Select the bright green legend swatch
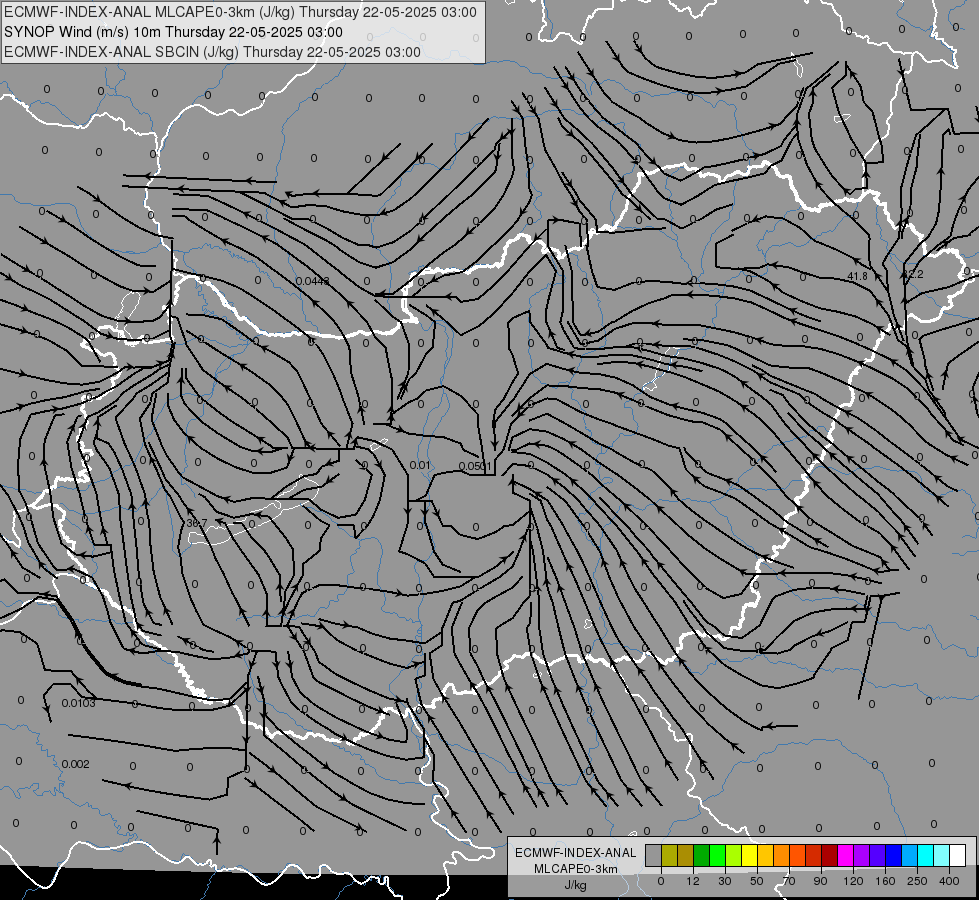This screenshot has height=900, width=979. pos(717,856)
